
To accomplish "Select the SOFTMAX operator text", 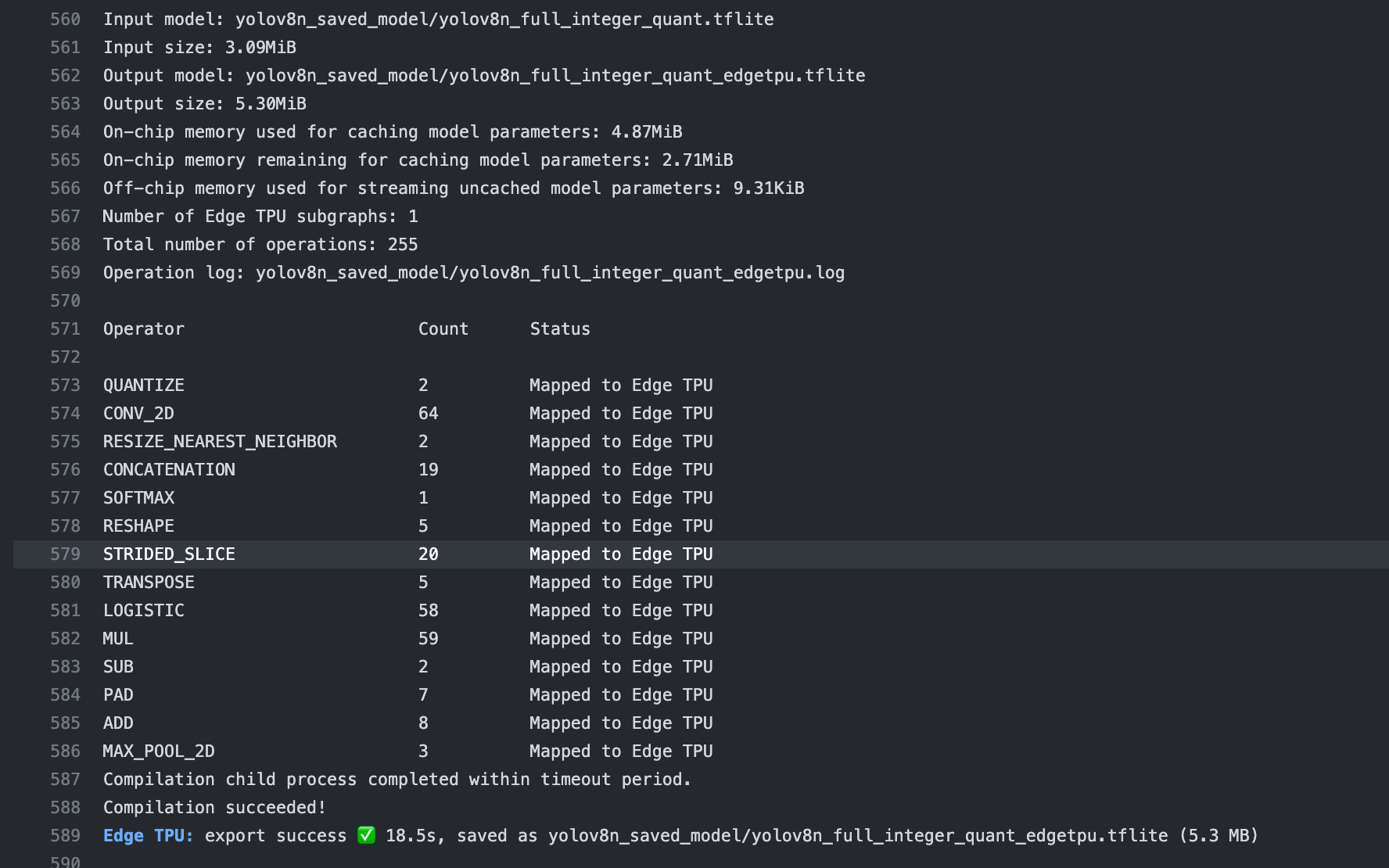I will 138,497.
